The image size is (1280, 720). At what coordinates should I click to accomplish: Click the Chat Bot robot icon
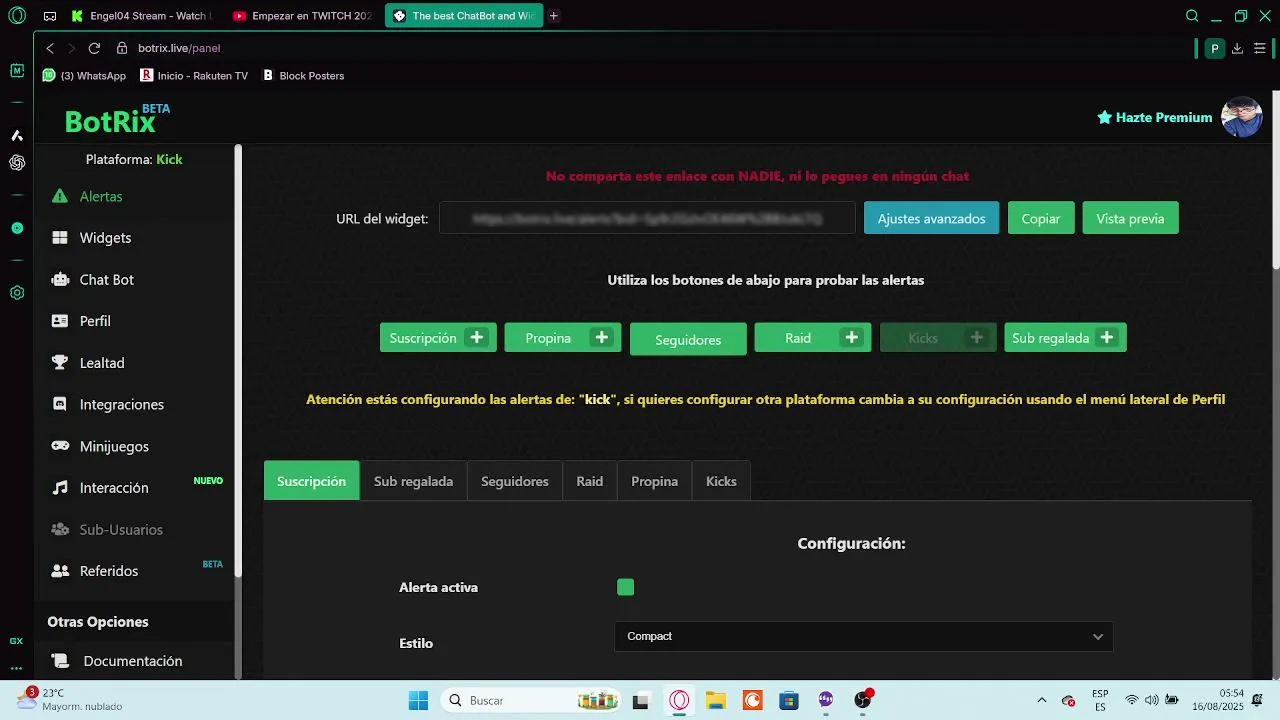point(60,280)
